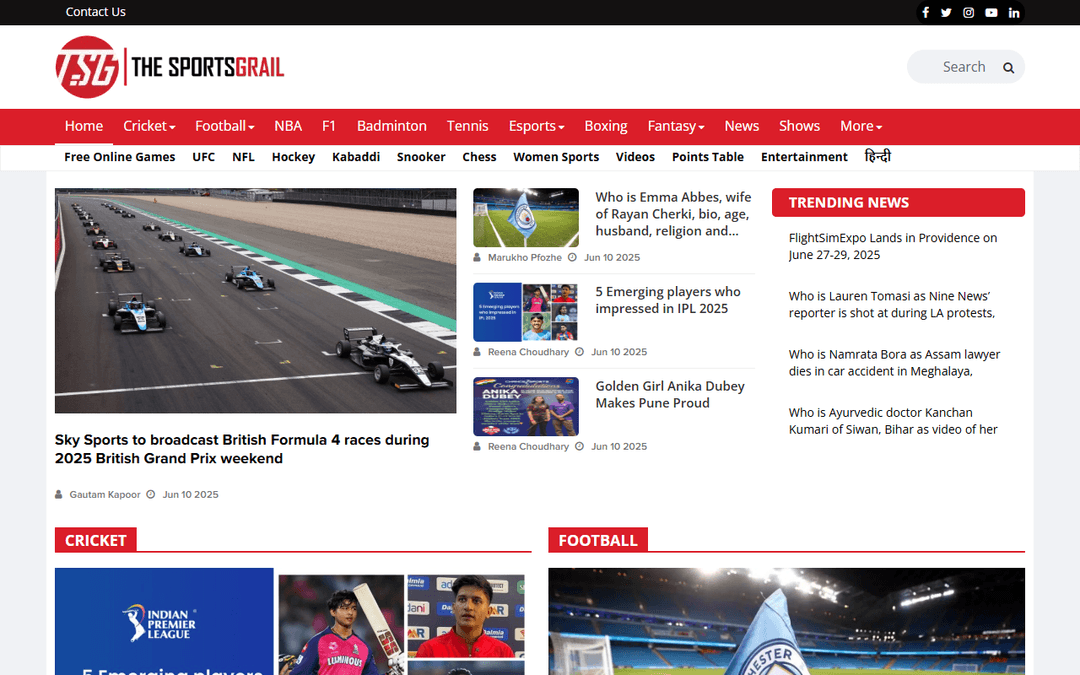This screenshot has height=675, width=1080.
Task: Expand the Esports dropdown menu
Action: (537, 126)
